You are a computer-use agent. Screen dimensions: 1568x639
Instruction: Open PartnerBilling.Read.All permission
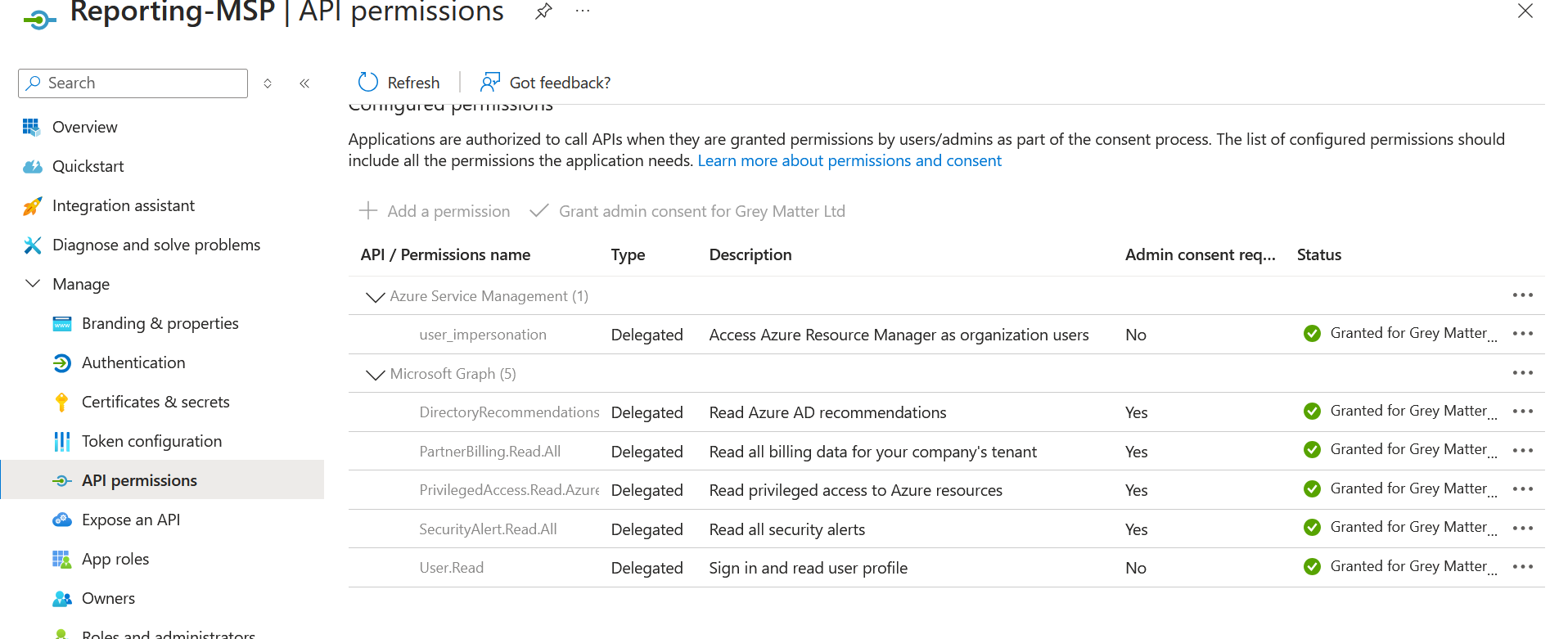tap(490, 452)
